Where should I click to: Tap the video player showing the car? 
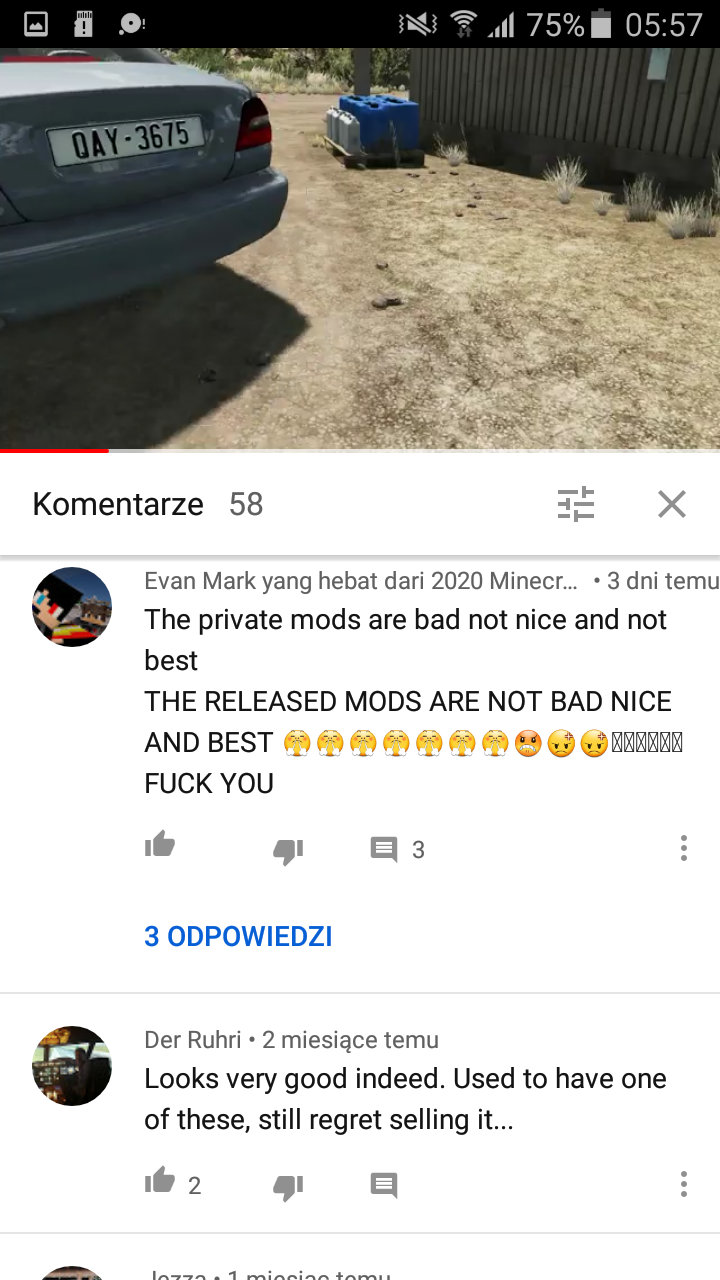tap(360, 249)
